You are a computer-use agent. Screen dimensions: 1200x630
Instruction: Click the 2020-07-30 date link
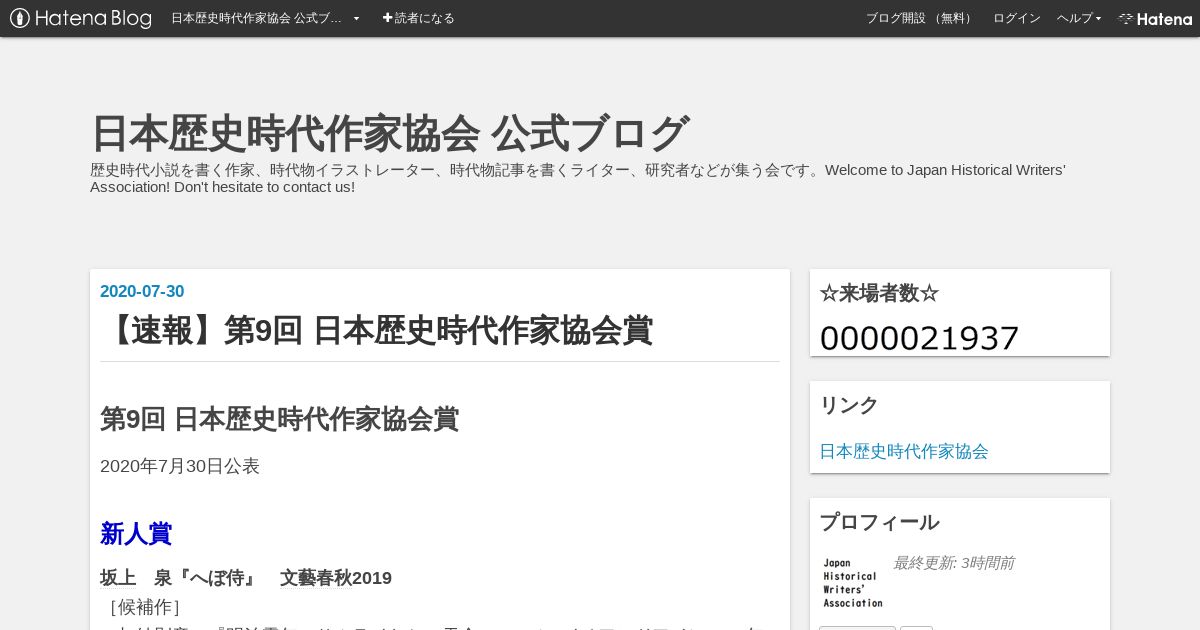(142, 291)
